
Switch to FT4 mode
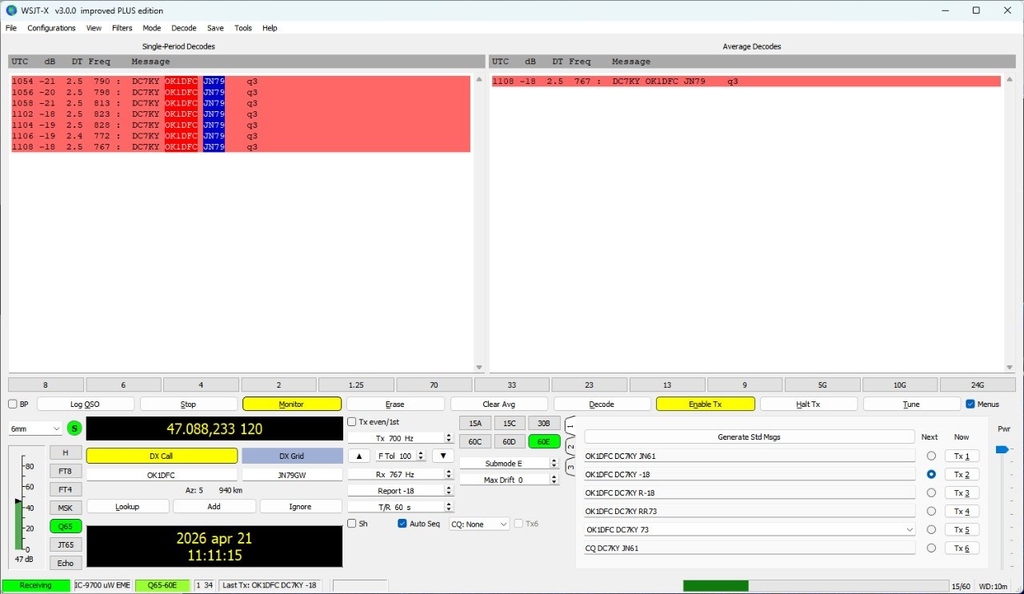tap(65, 489)
